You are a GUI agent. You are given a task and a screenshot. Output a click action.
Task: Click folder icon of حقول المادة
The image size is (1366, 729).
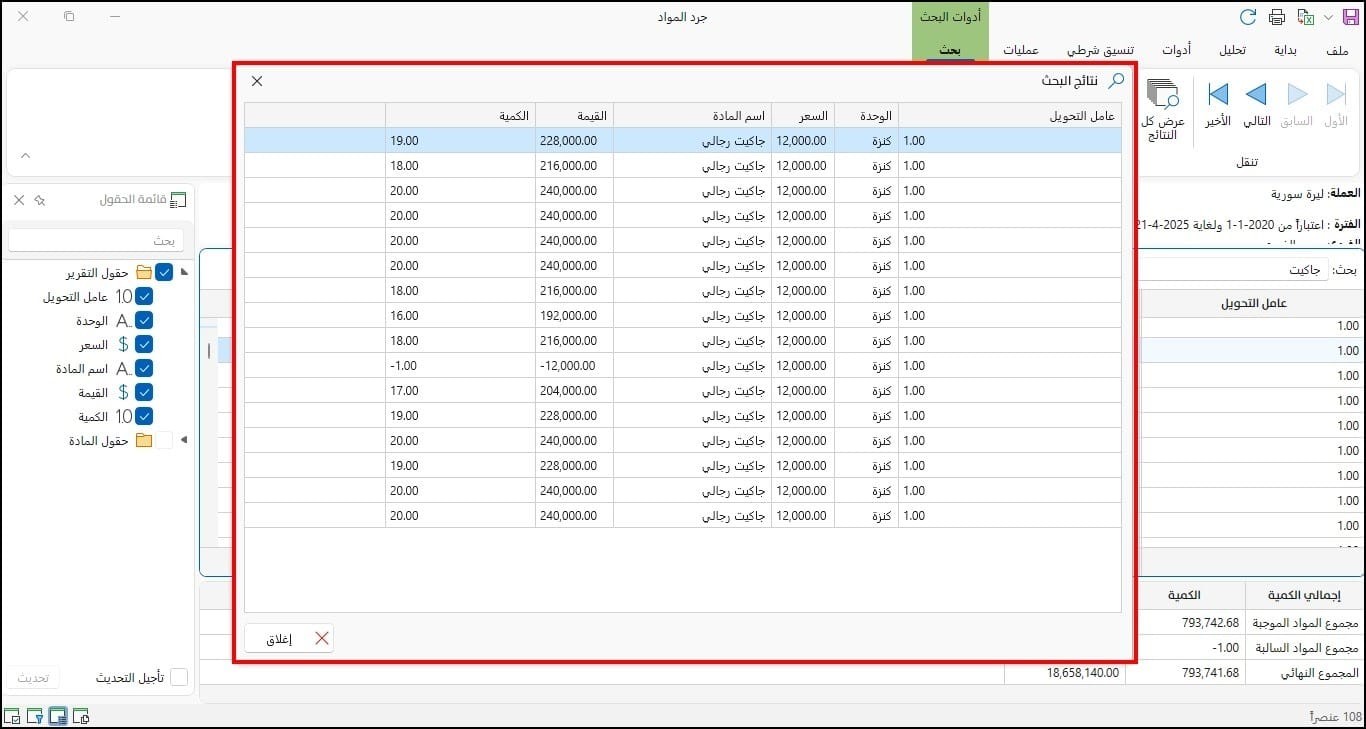point(143,440)
